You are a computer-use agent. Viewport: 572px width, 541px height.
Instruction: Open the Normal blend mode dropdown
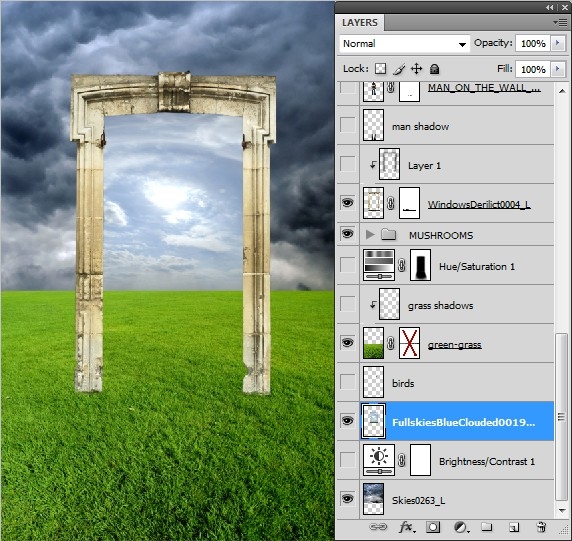tap(404, 44)
